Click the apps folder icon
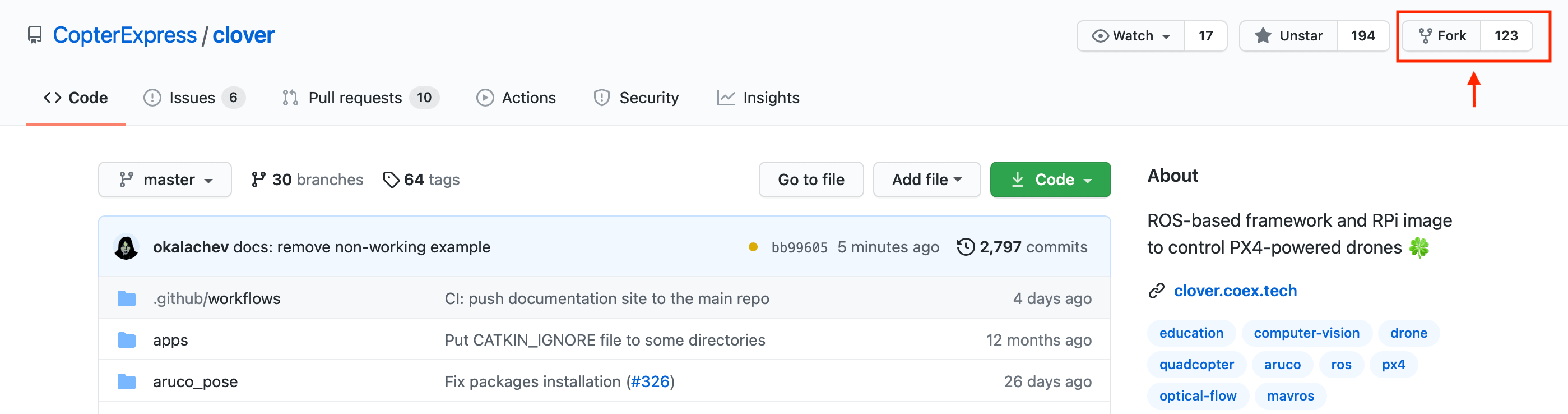The width and height of the screenshot is (1568, 414). (127, 340)
